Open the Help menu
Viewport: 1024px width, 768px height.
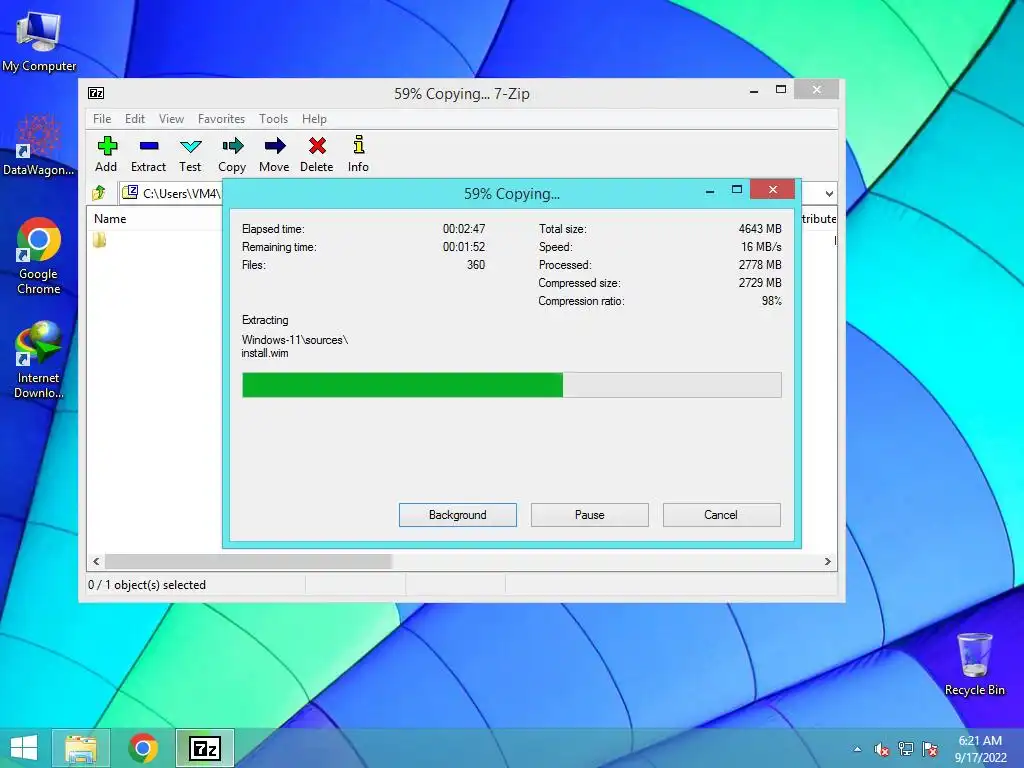pyautogui.click(x=314, y=119)
